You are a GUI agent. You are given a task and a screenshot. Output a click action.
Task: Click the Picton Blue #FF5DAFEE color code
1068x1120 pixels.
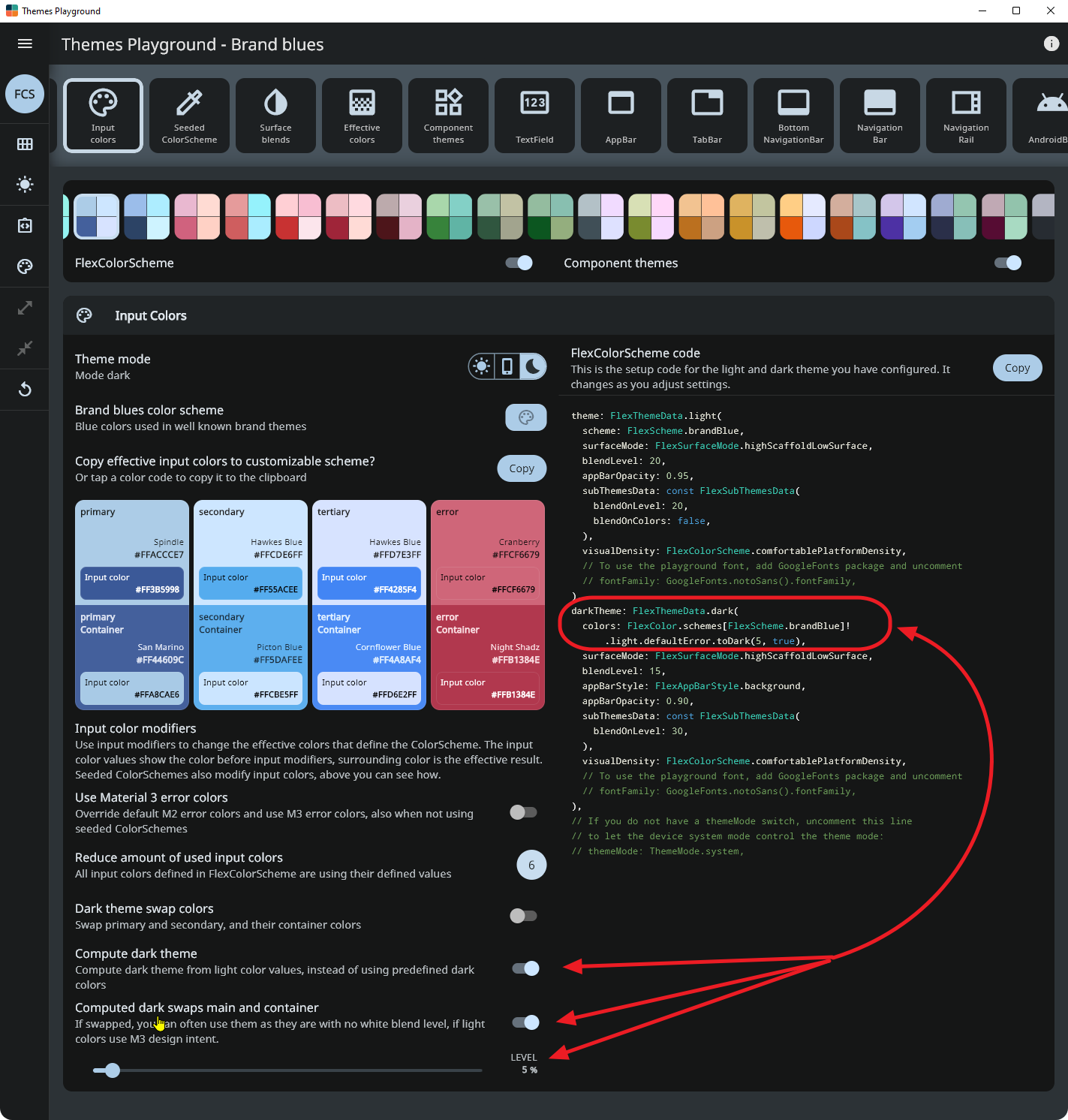pyautogui.click(x=278, y=660)
